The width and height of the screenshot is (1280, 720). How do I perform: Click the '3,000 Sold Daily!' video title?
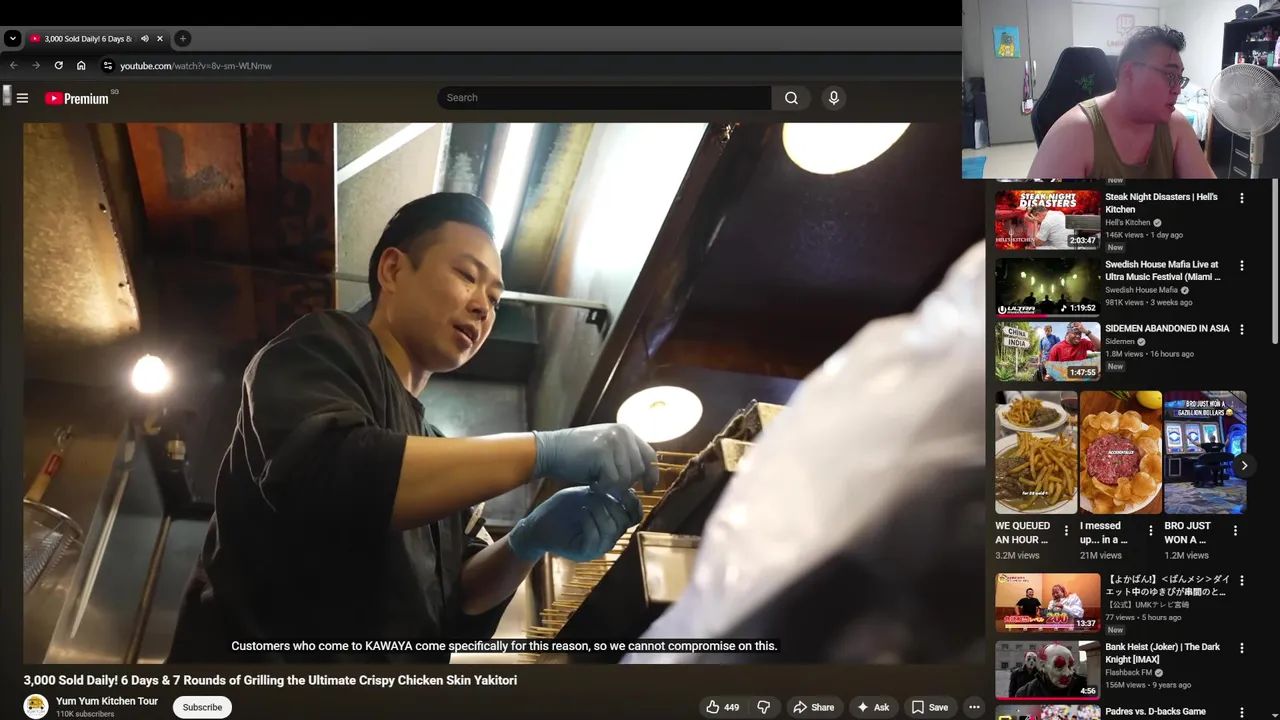270,680
